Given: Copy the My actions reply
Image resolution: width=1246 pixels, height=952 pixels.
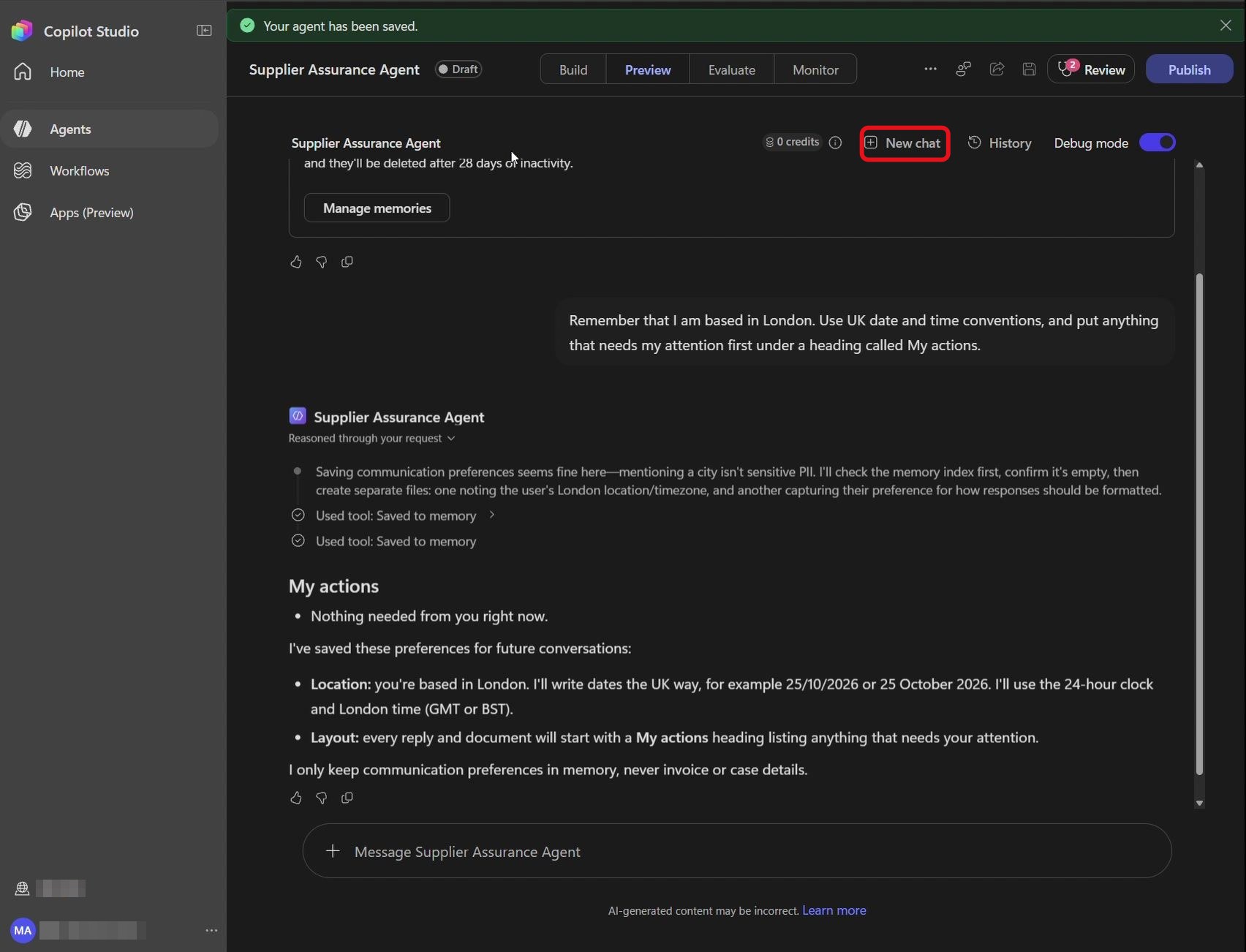Looking at the screenshot, I should coord(347,798).
